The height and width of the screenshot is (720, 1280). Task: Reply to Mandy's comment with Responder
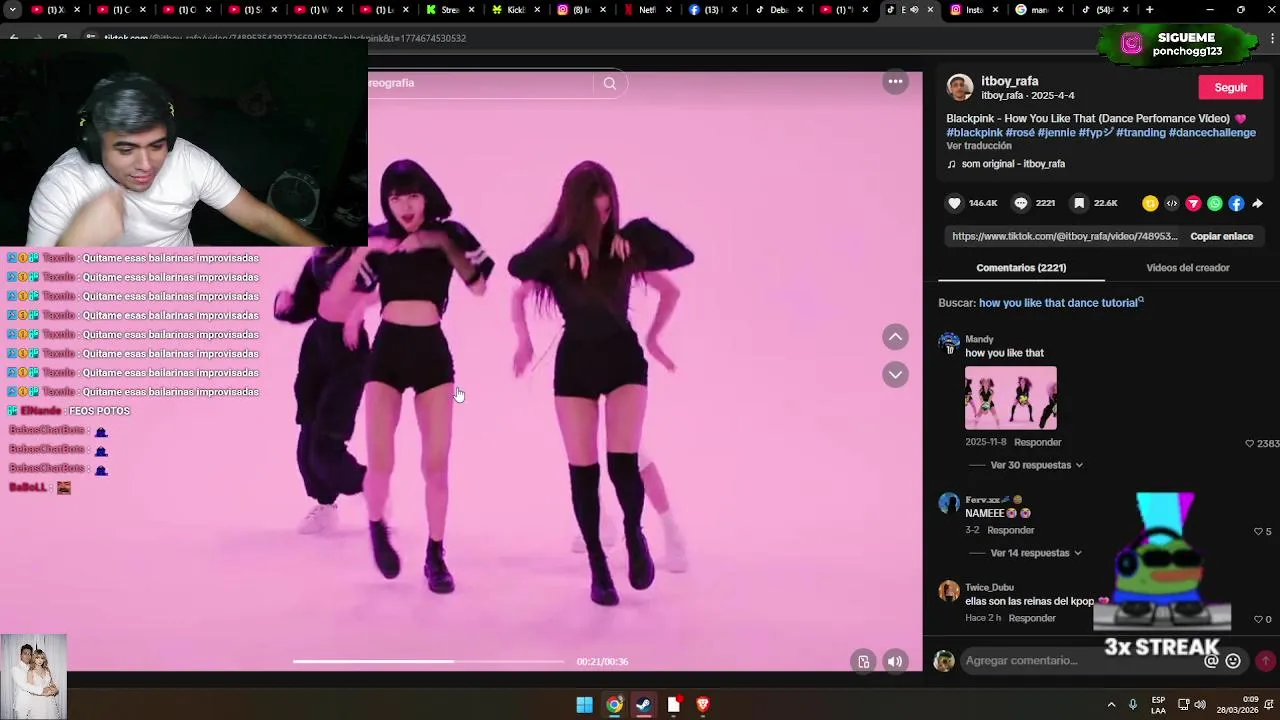coord(1037,442)
